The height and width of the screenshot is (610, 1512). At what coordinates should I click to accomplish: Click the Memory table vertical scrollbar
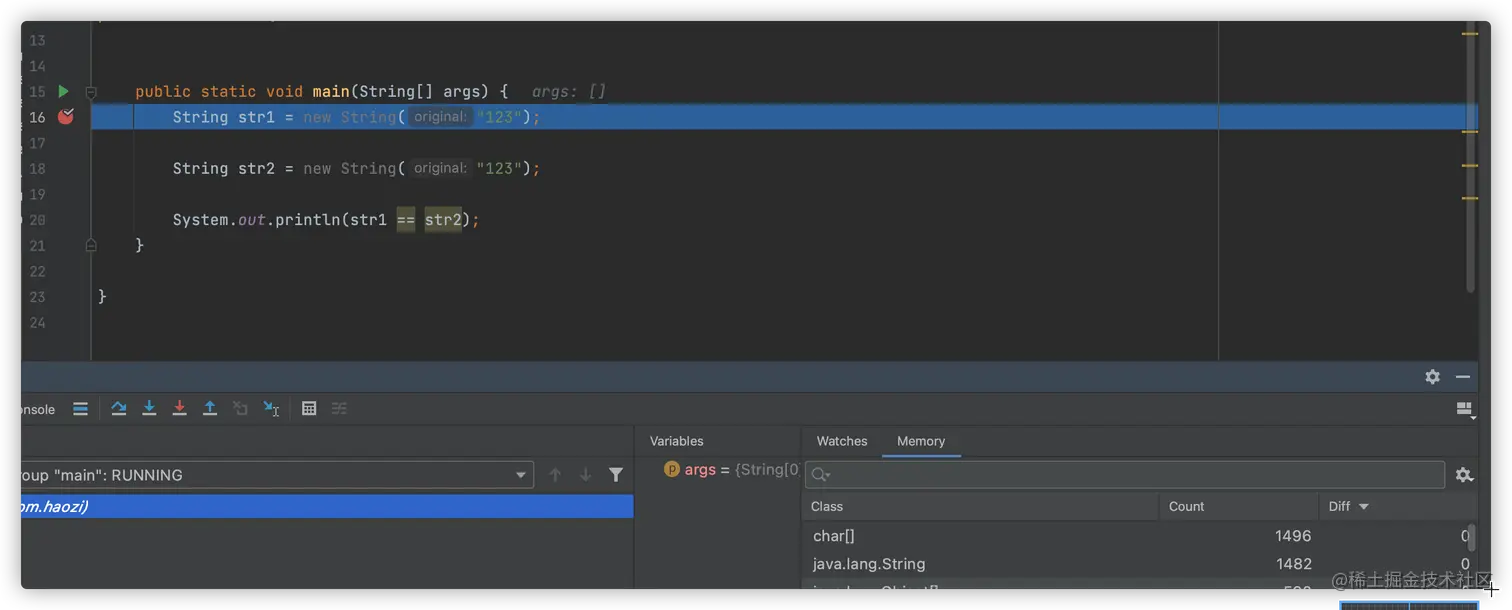1471,537
